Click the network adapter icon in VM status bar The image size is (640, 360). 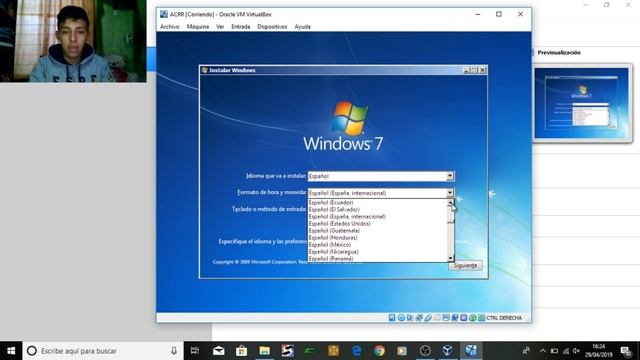pyautogui.click(x=419, y=318)
